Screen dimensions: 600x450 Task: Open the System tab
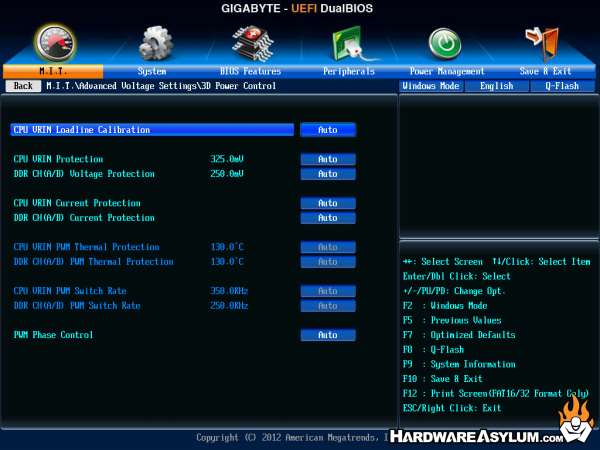(152, 71)
